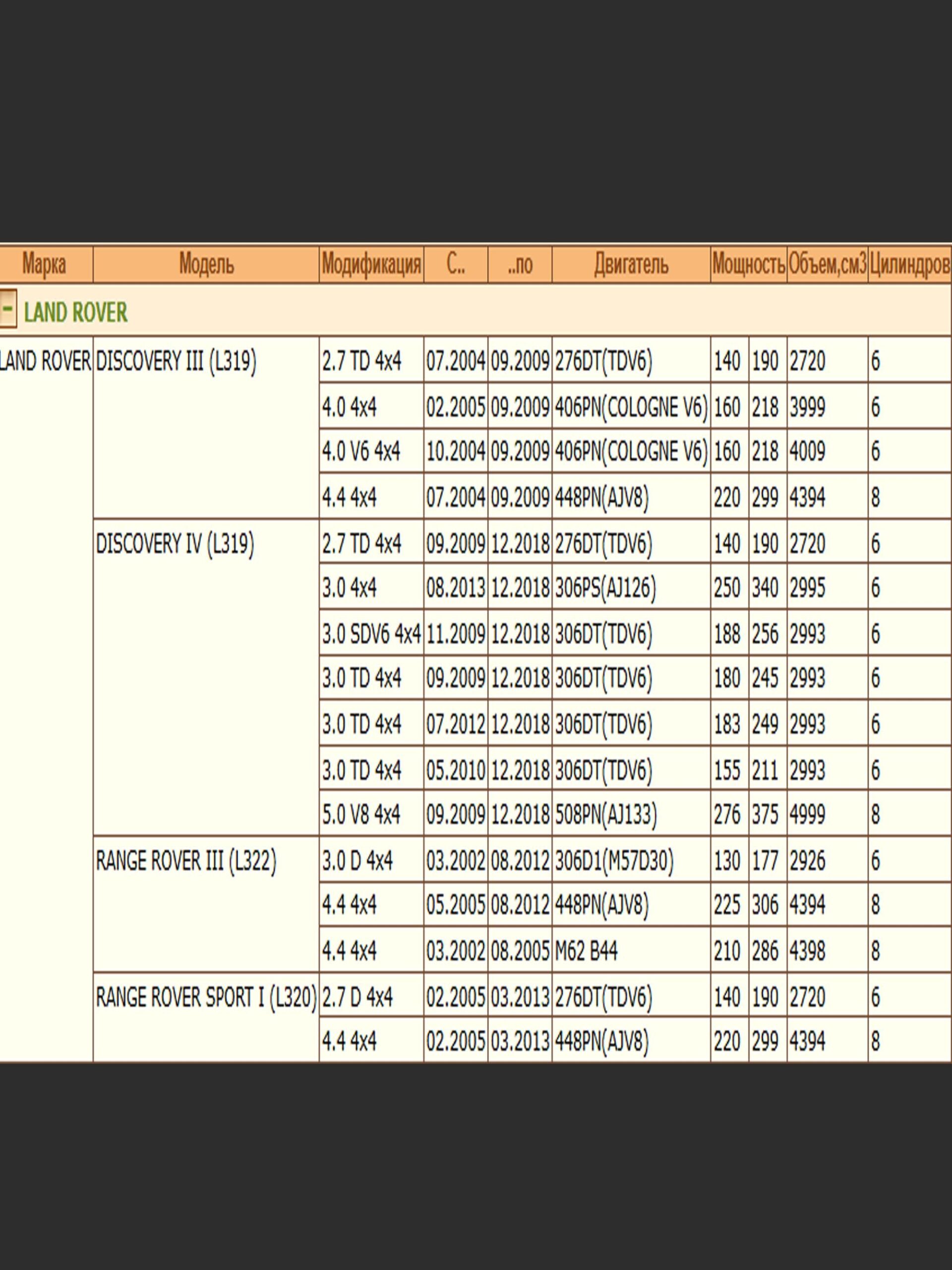The height and width of the screenshot is (1270, 952).
Task: Click the Объем,см3 column header
Action: (x=827, y=265)
